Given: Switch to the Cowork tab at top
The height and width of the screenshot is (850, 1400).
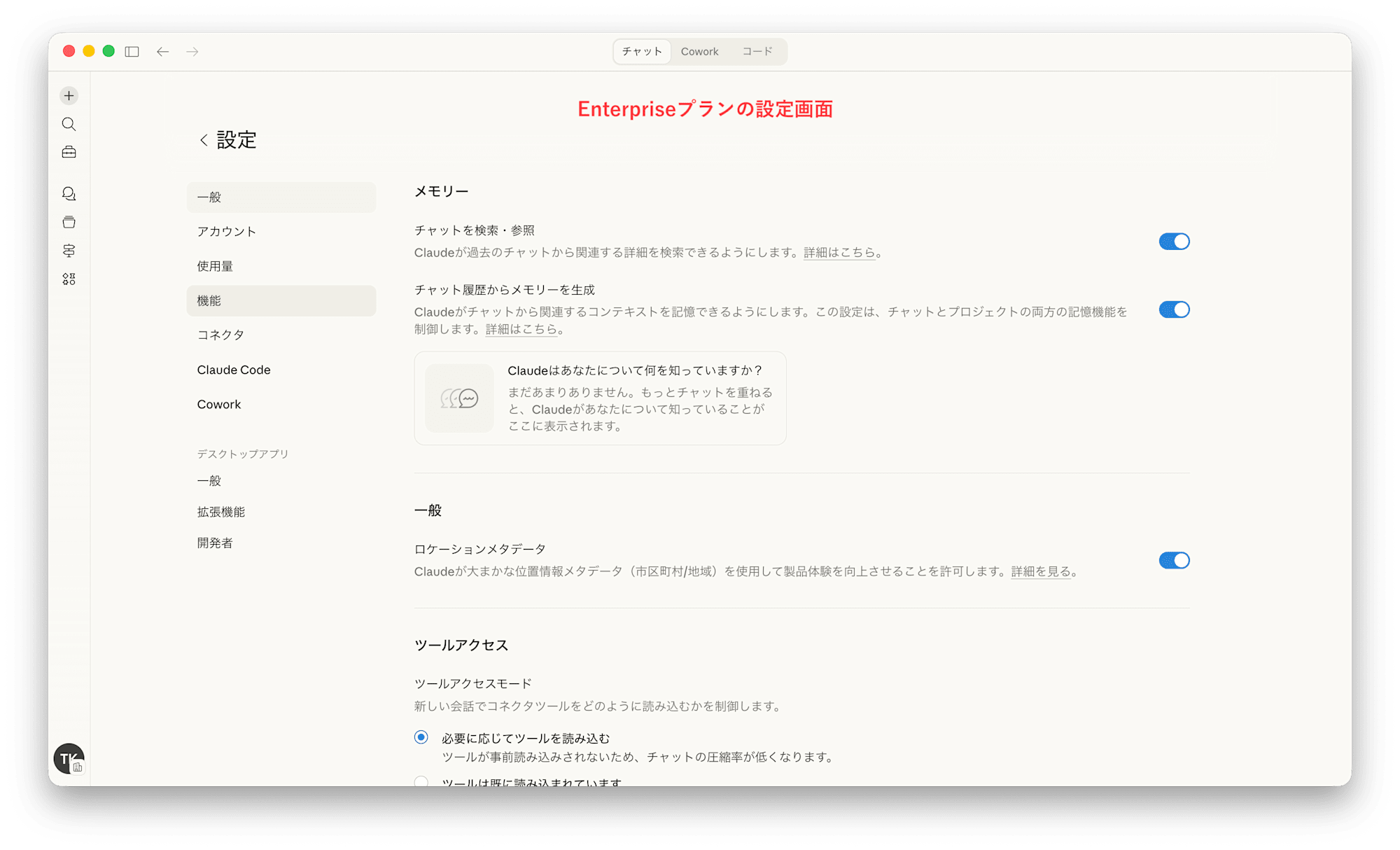Looking at the screenshot, I should (699, 51).
